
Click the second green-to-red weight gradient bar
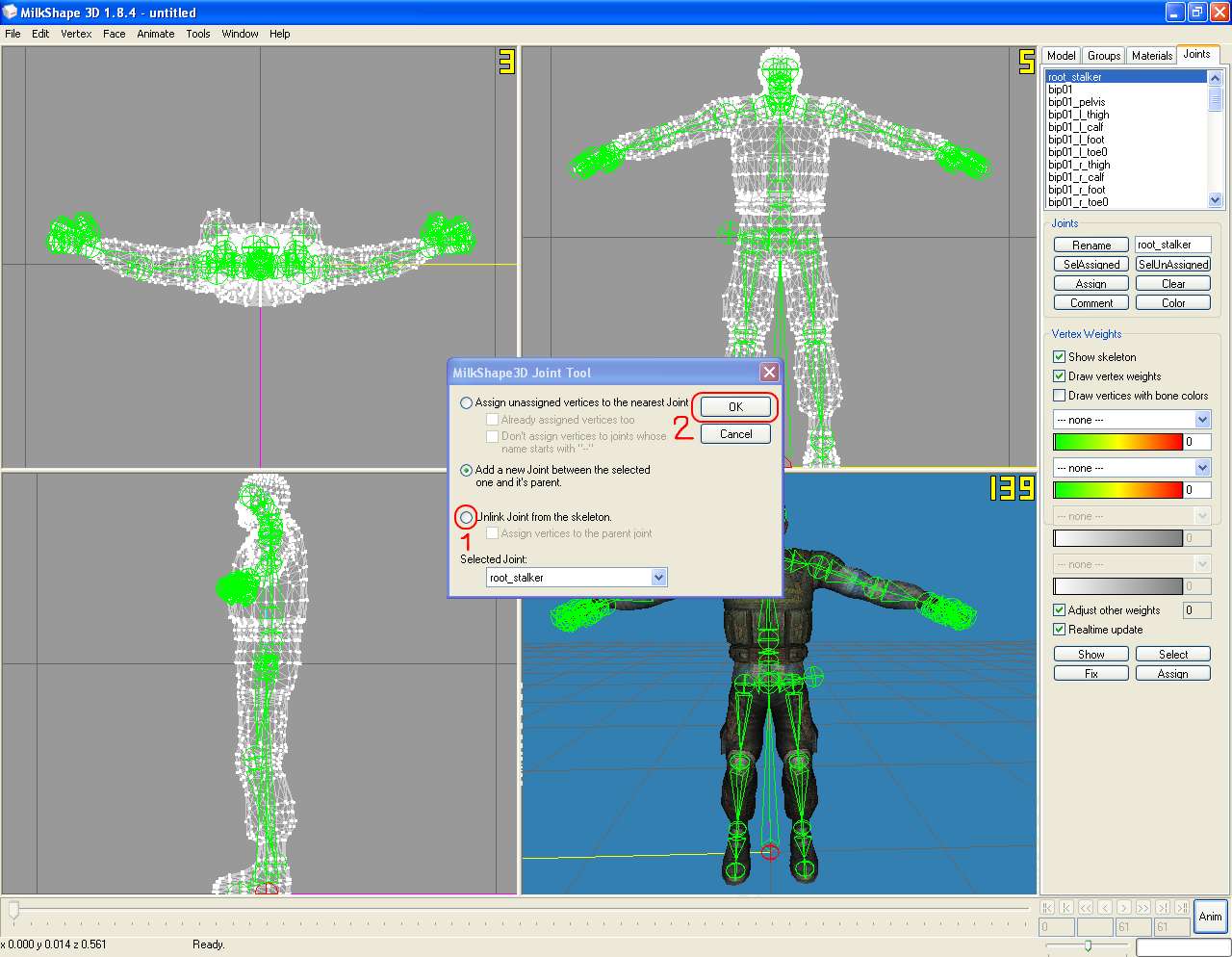pos(1118,490)
